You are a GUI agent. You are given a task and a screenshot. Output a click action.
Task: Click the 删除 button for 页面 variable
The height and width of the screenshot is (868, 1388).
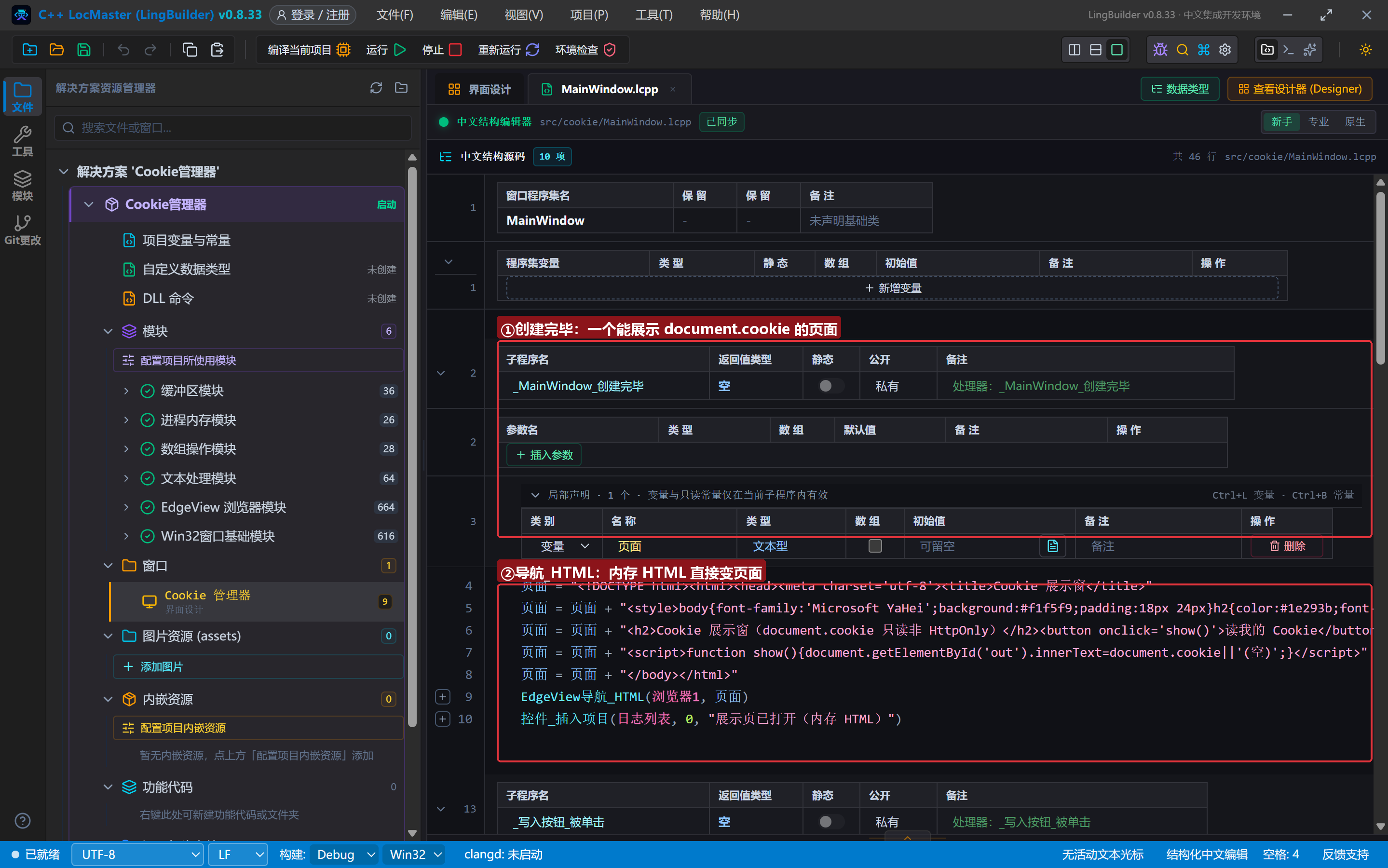(x=1287, y=546)
